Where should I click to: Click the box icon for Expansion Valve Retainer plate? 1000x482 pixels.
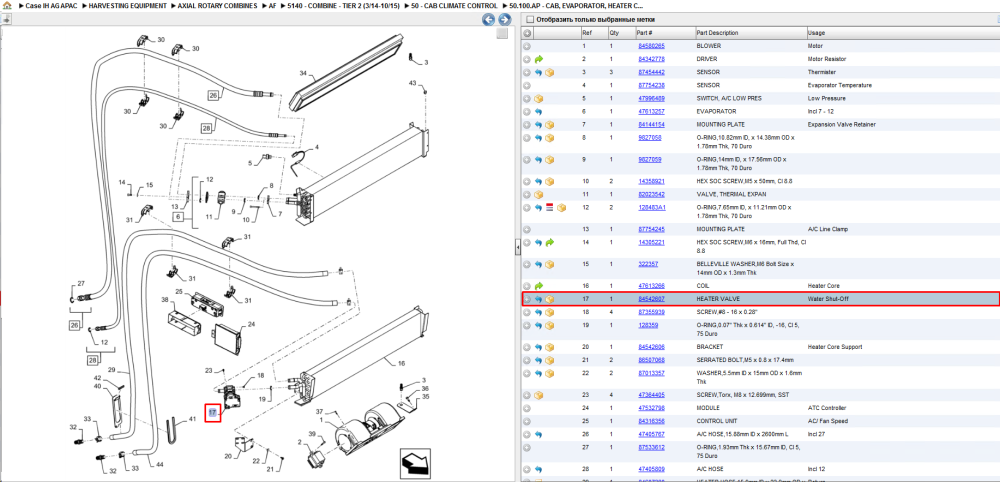point(550,125)
